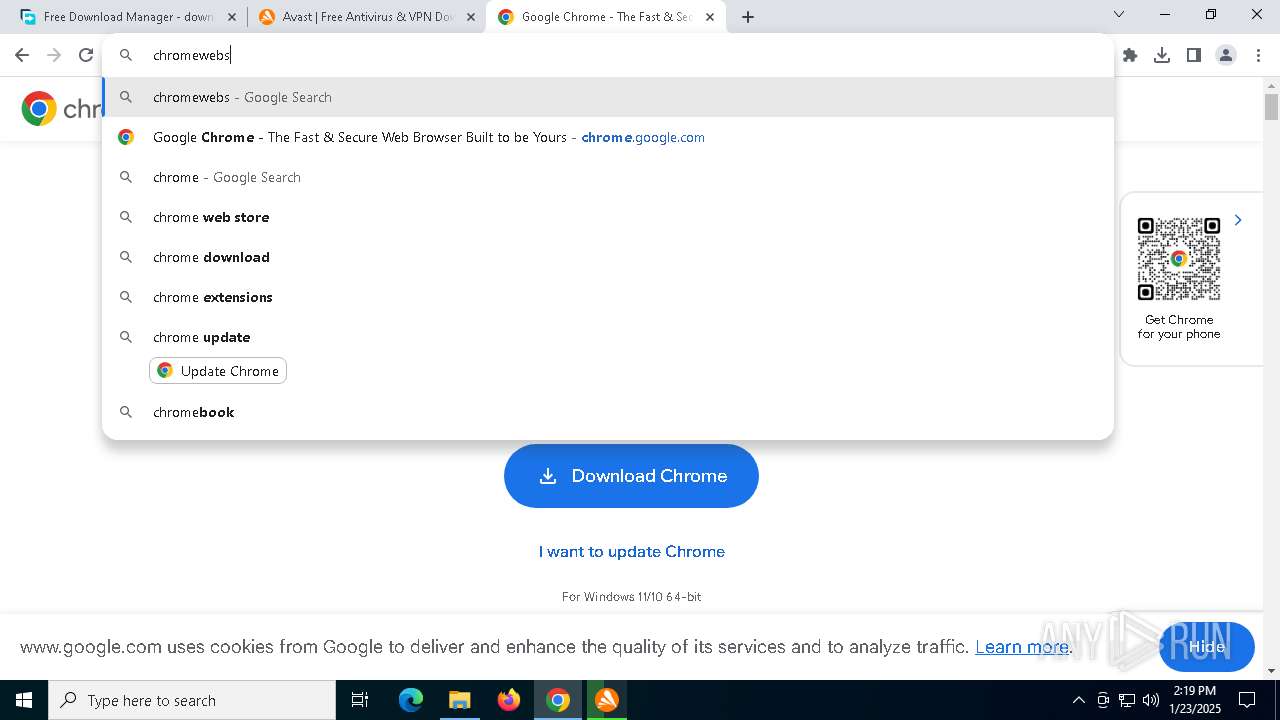The width and height of the screenshot is (1280, 720).
Task: Open a new tab with plus button
Action: 748,17
